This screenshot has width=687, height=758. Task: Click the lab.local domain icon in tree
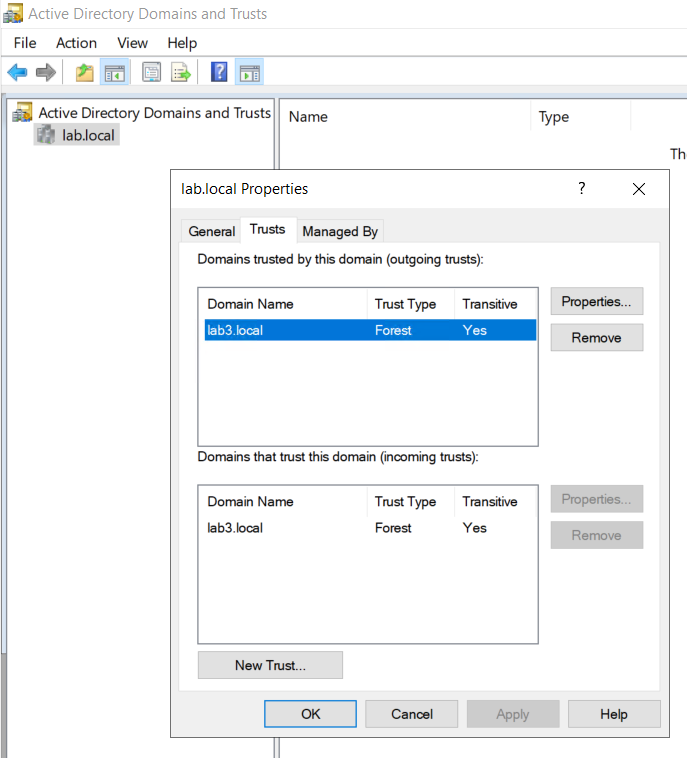46,135
